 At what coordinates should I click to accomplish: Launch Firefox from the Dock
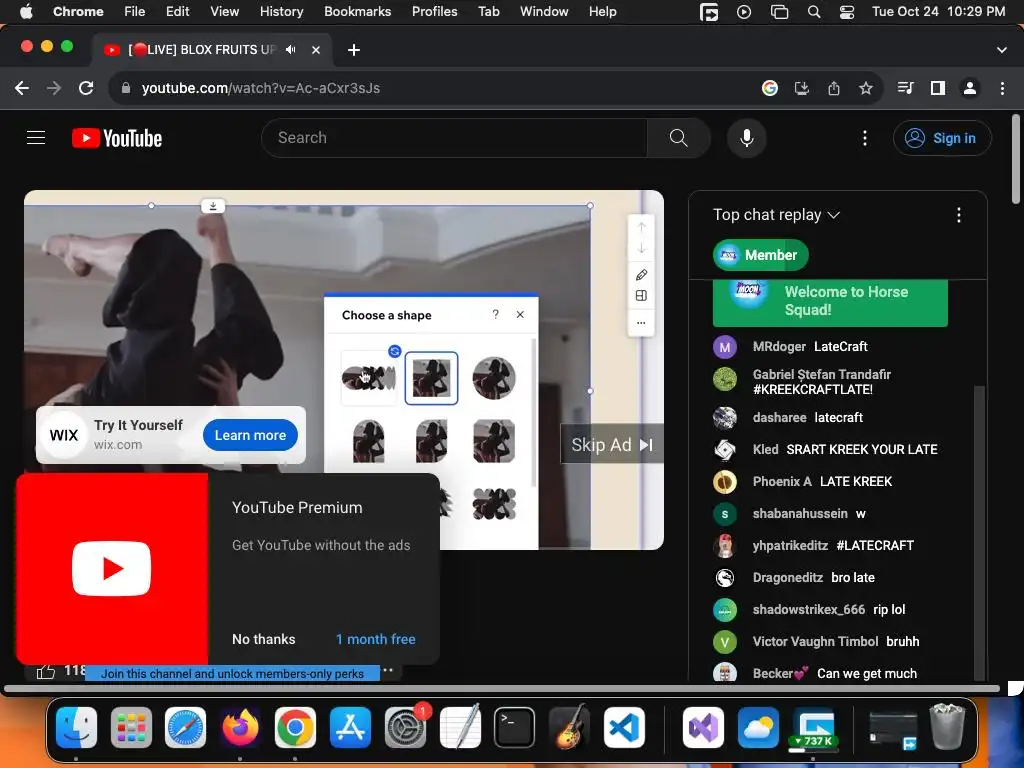coord(240,727)
